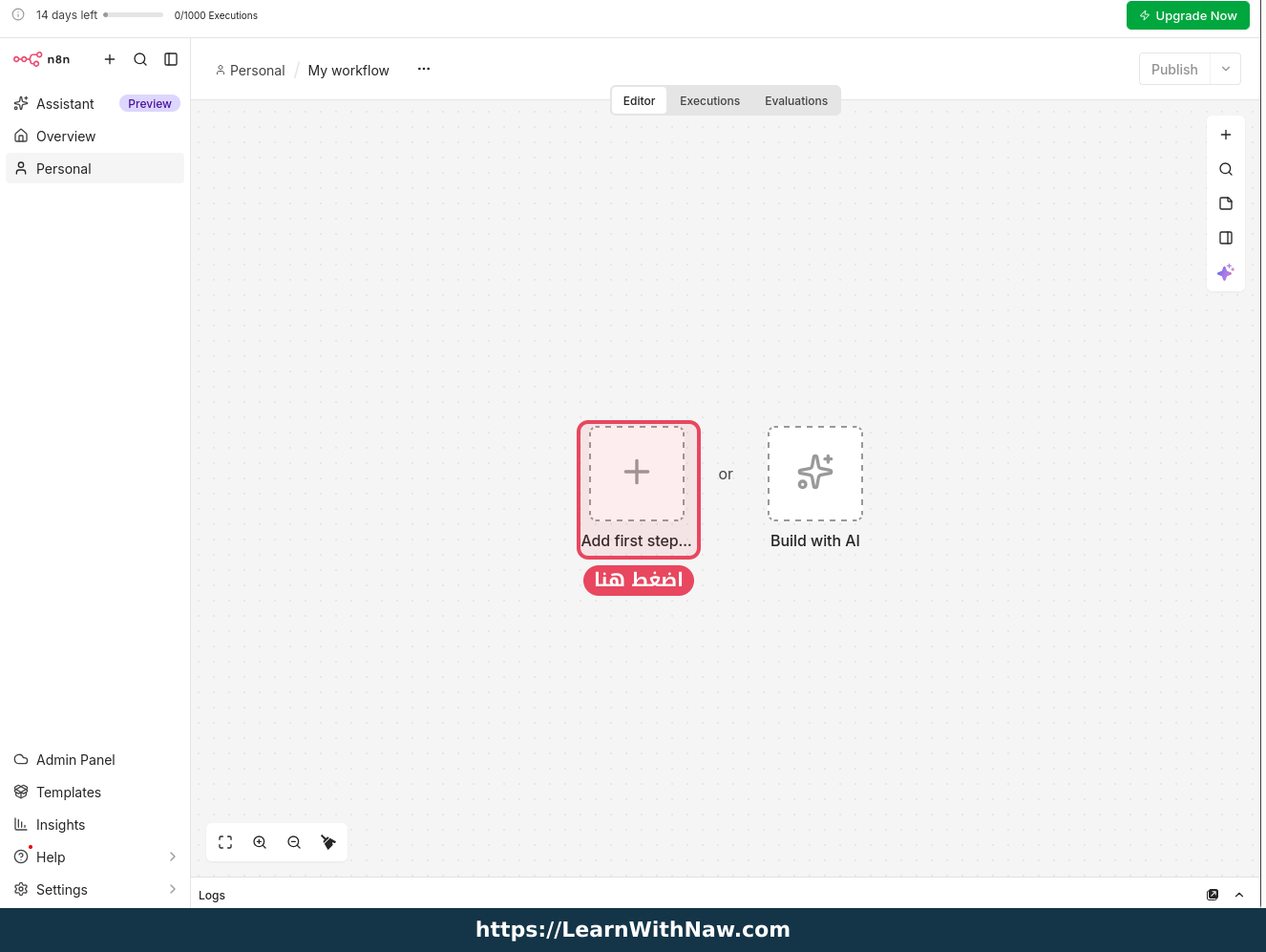Click the zoom in magnifier icon
Image resolution: width=1266 pixels, height=952 pixels.
coord(260,842)
